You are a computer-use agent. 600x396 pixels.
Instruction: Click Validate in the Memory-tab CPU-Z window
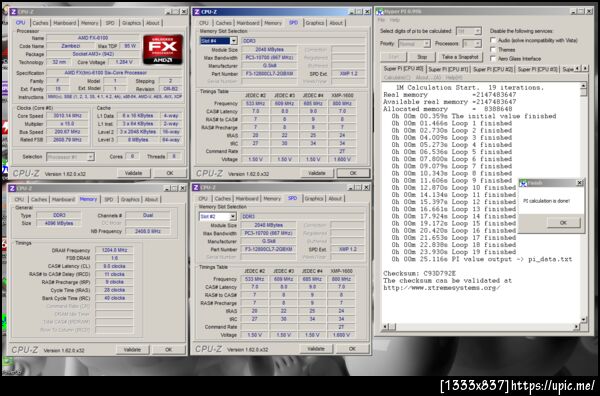[x=132, y=350]
